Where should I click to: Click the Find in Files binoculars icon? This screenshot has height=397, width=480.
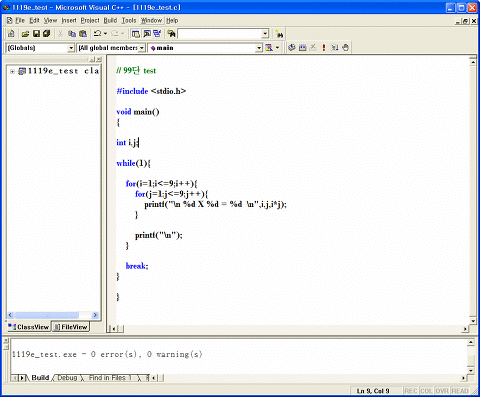[171, 34]
